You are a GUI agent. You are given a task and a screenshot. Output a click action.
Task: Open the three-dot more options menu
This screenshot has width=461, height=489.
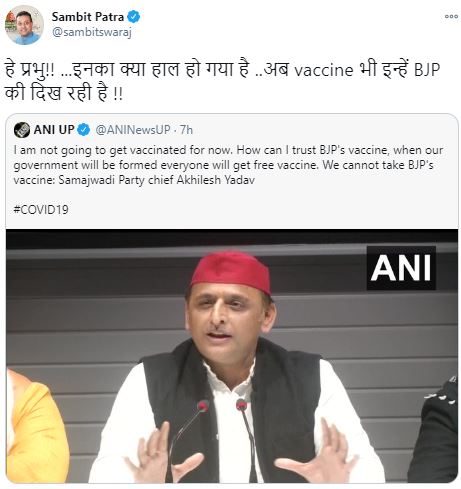[x=451, y=16]
